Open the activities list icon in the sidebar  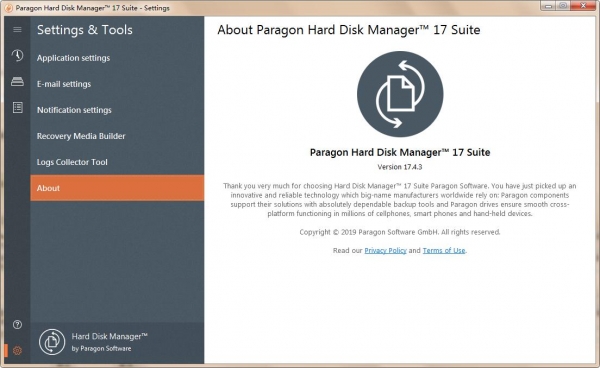coord(17,107)
